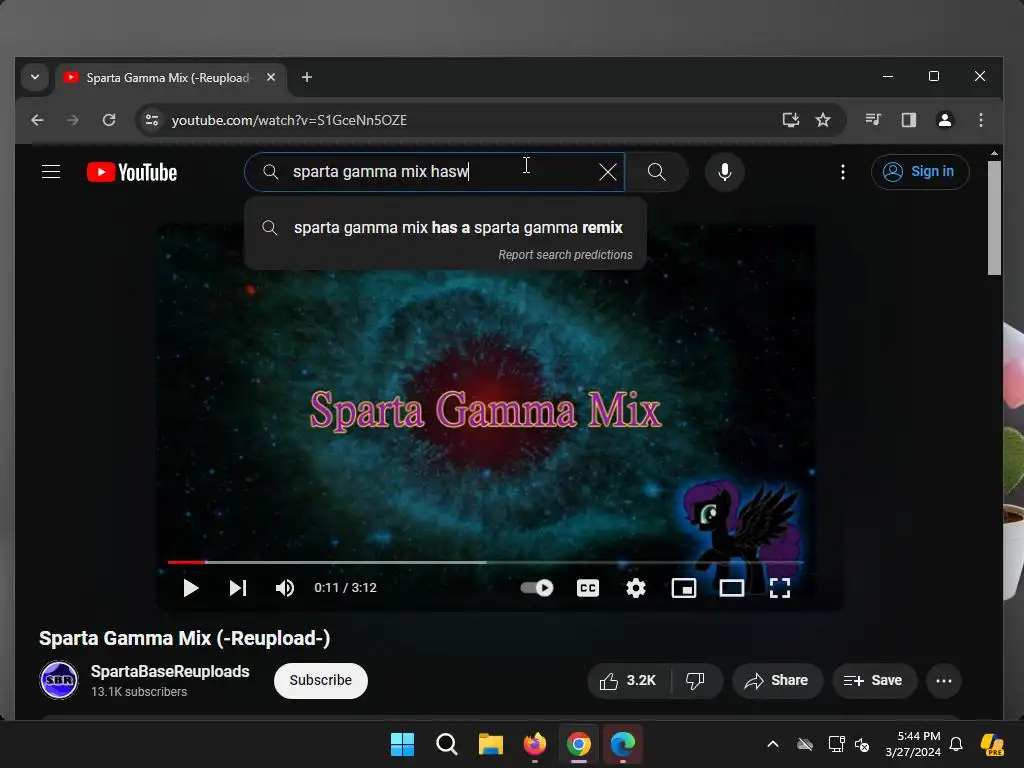Select suggestion 'has a sparta gamma remix'
Viewport: 1024px width, 768px height.
click(x=445, y=227)
